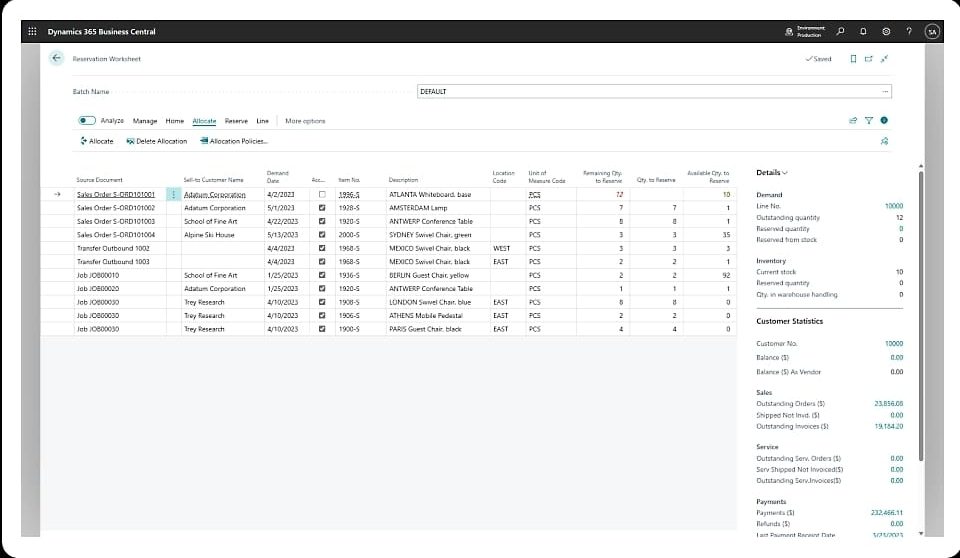Open row menu for Sales Order S-ORD101001

[173, 194]
